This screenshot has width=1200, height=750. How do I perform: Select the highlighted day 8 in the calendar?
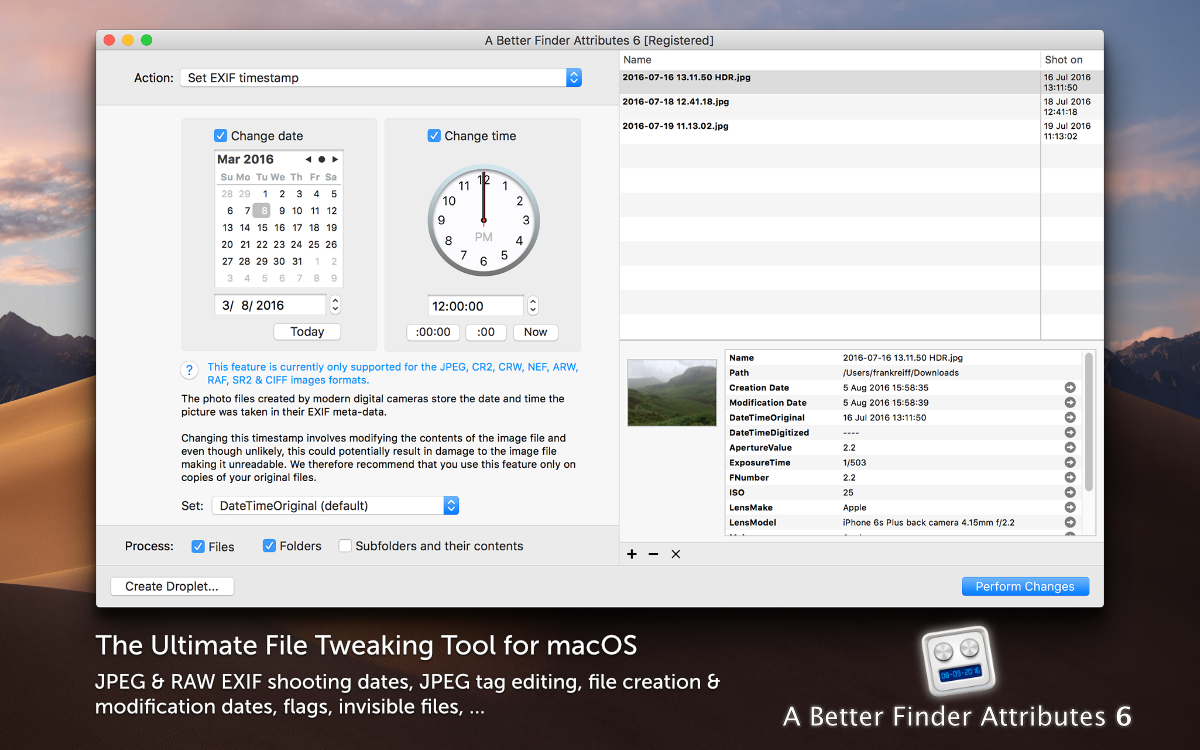pos(262,210)
